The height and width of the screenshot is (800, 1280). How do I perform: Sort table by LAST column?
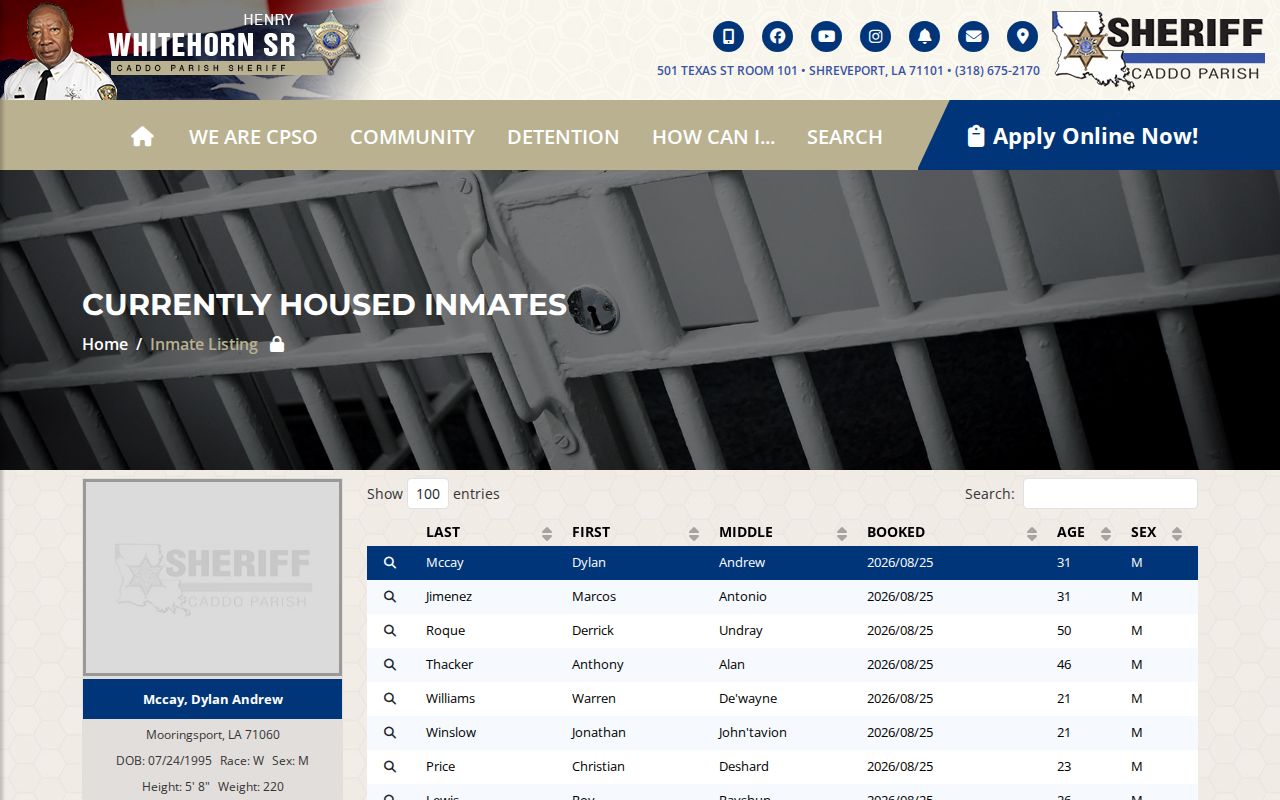click(x=488, y=532)
